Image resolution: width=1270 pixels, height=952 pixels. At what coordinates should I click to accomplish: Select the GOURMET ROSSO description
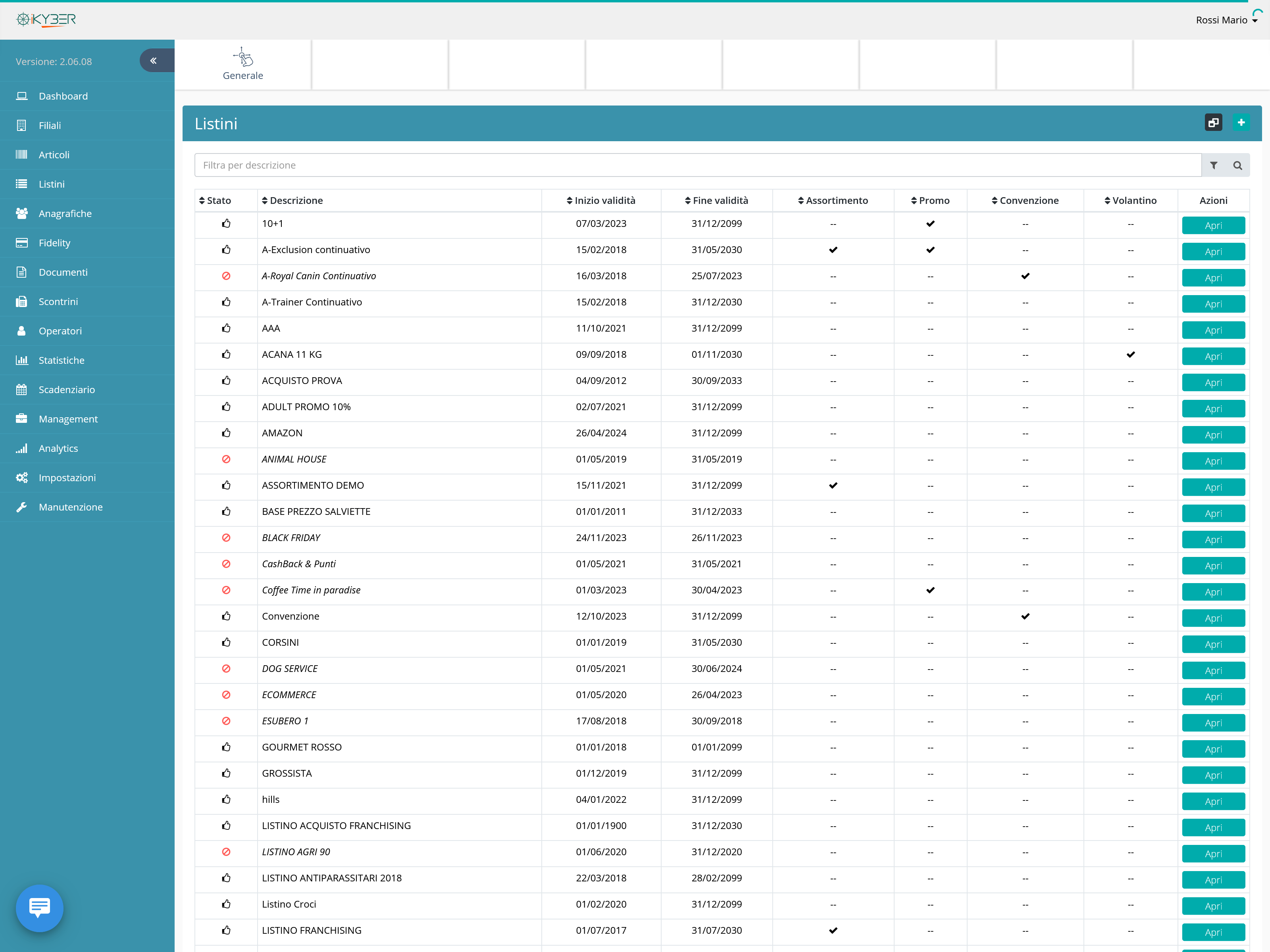pos(301,747)
